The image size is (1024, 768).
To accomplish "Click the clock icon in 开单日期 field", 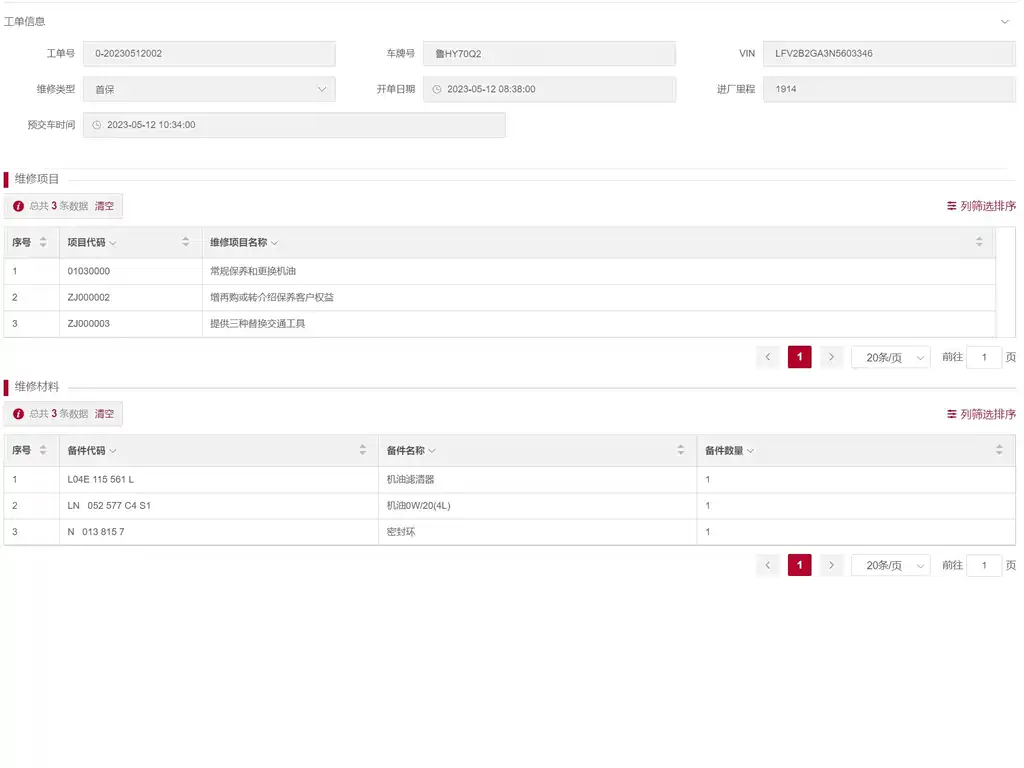I will click(x=437, y=89).
